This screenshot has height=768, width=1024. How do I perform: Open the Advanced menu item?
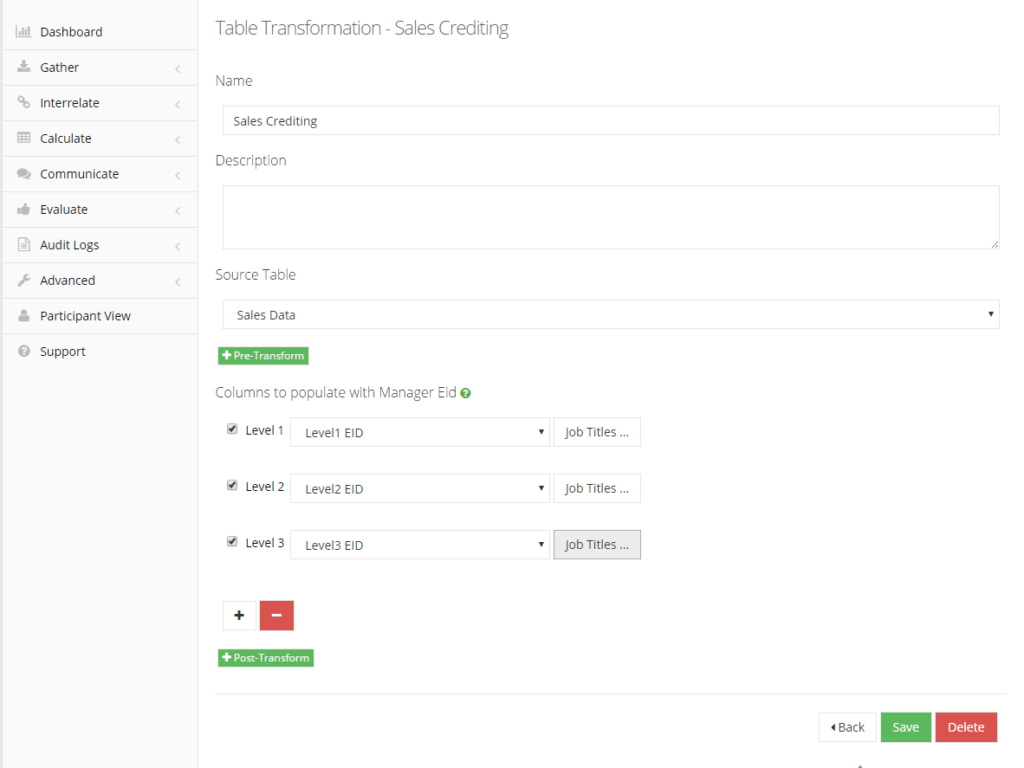(x=100, y=280)
